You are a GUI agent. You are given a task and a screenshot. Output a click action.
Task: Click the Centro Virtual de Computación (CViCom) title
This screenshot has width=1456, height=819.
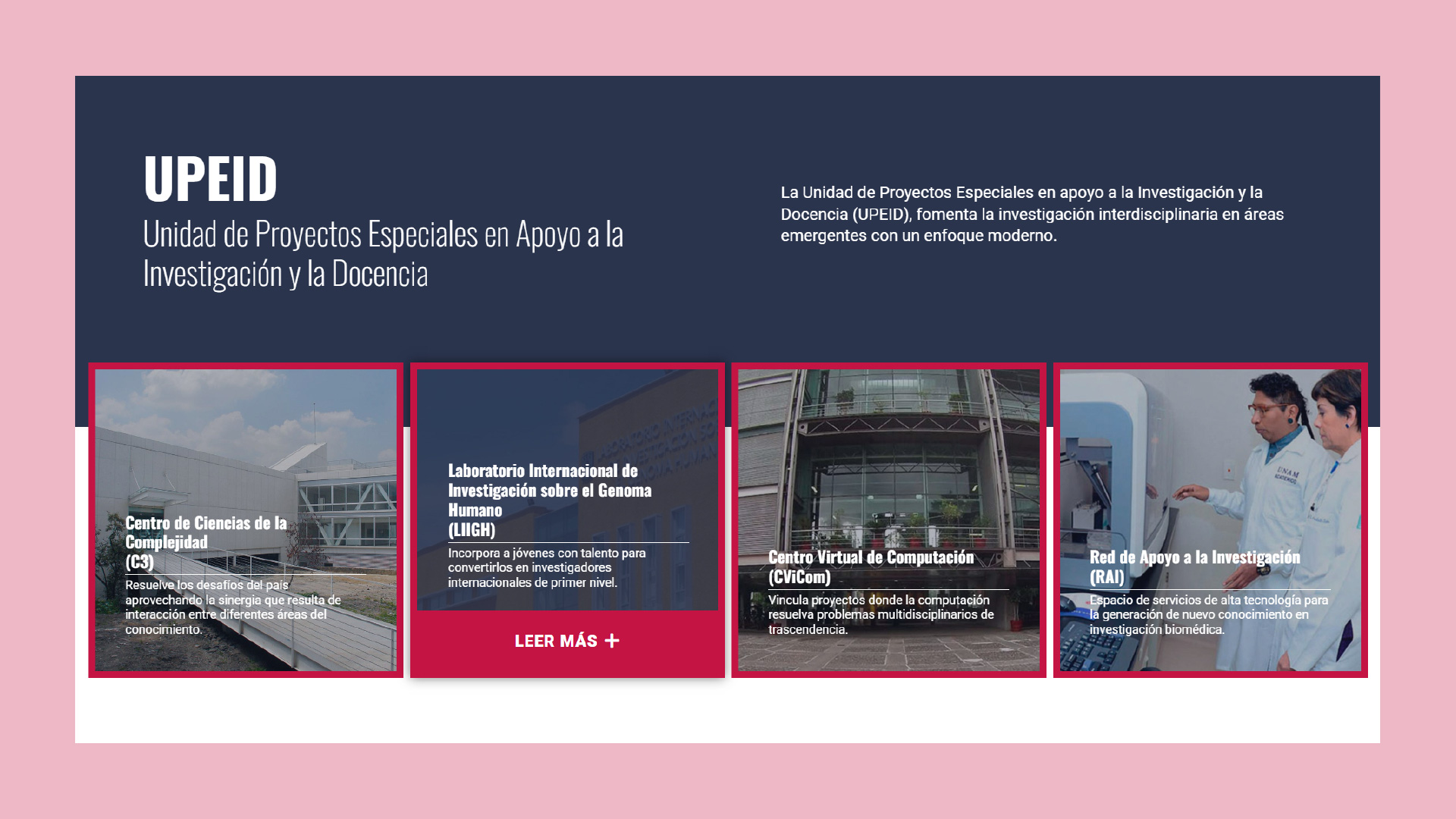point(871,566)
